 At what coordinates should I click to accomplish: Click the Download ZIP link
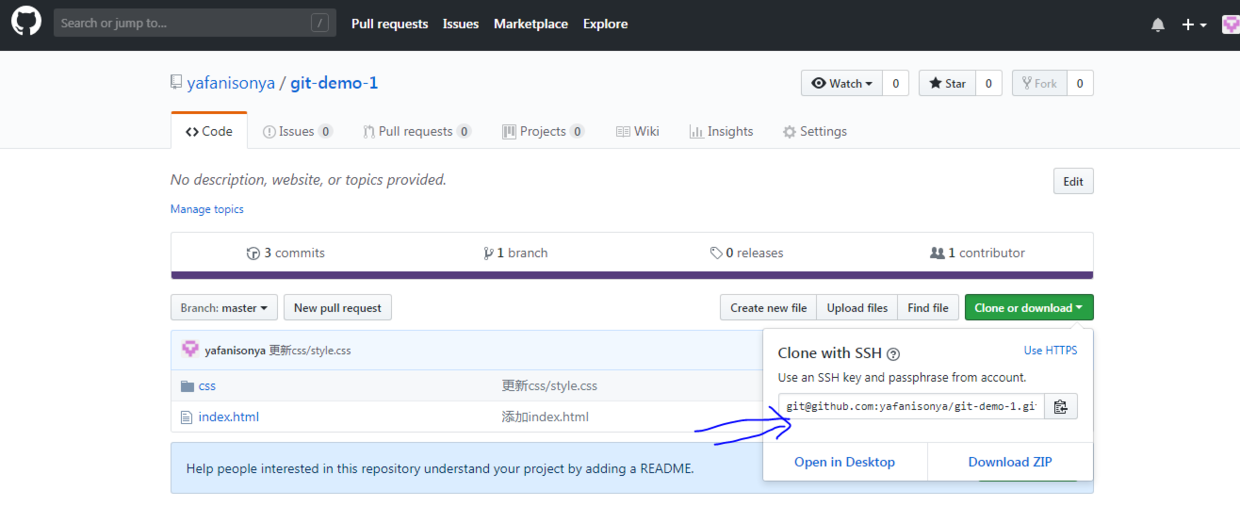click(x=1009, y=462)
